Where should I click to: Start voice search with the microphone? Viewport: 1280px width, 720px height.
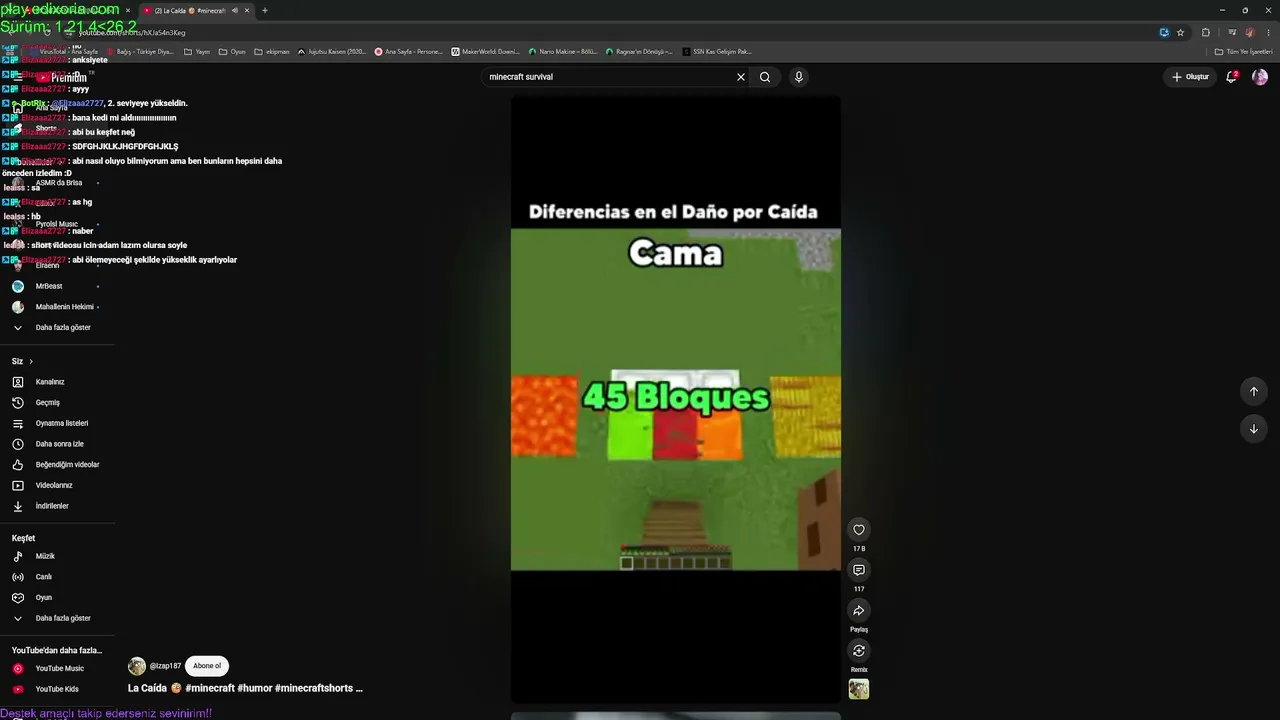coord(798,77)
